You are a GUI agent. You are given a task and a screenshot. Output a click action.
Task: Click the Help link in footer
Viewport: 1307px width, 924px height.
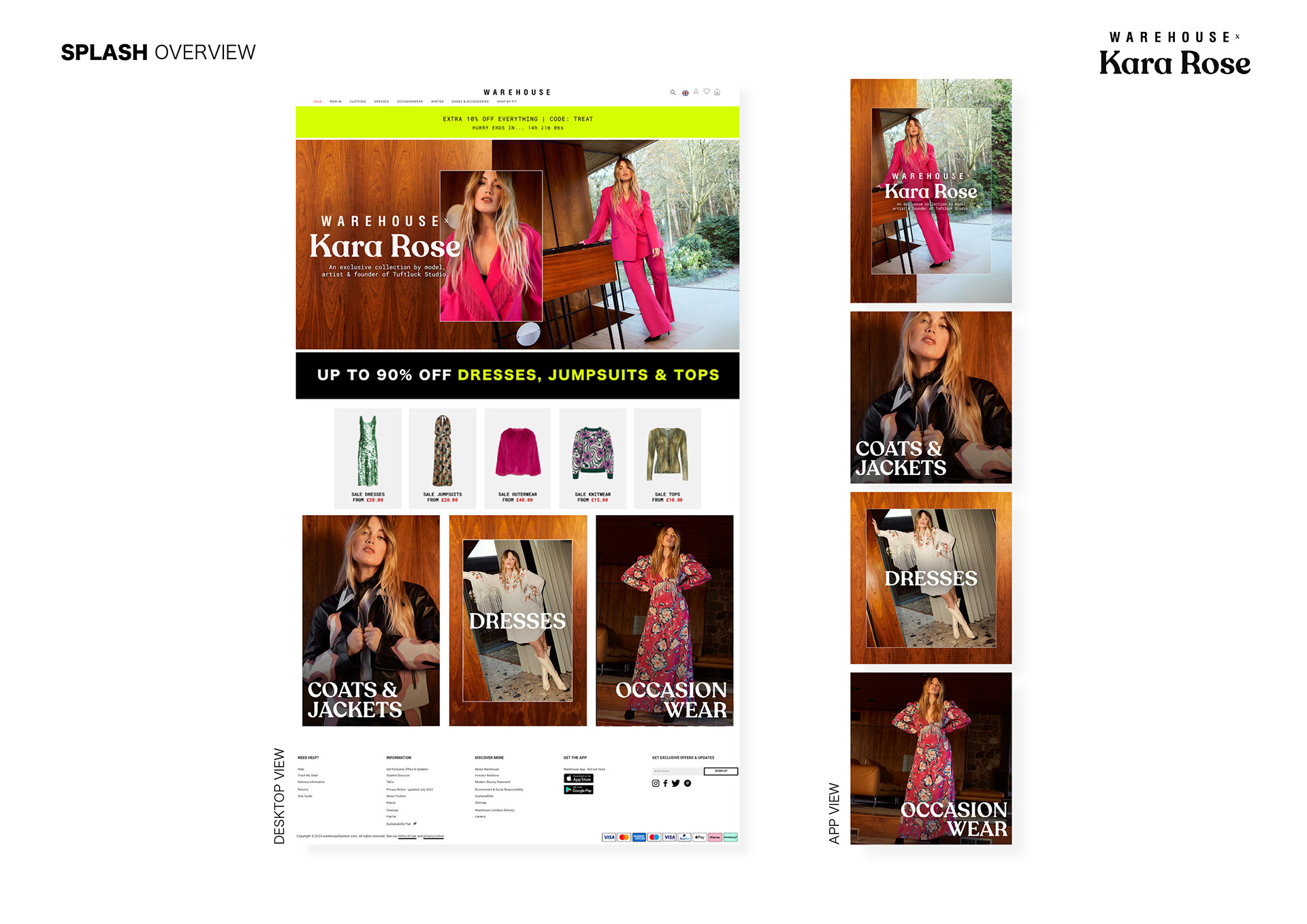pos(301,769)
